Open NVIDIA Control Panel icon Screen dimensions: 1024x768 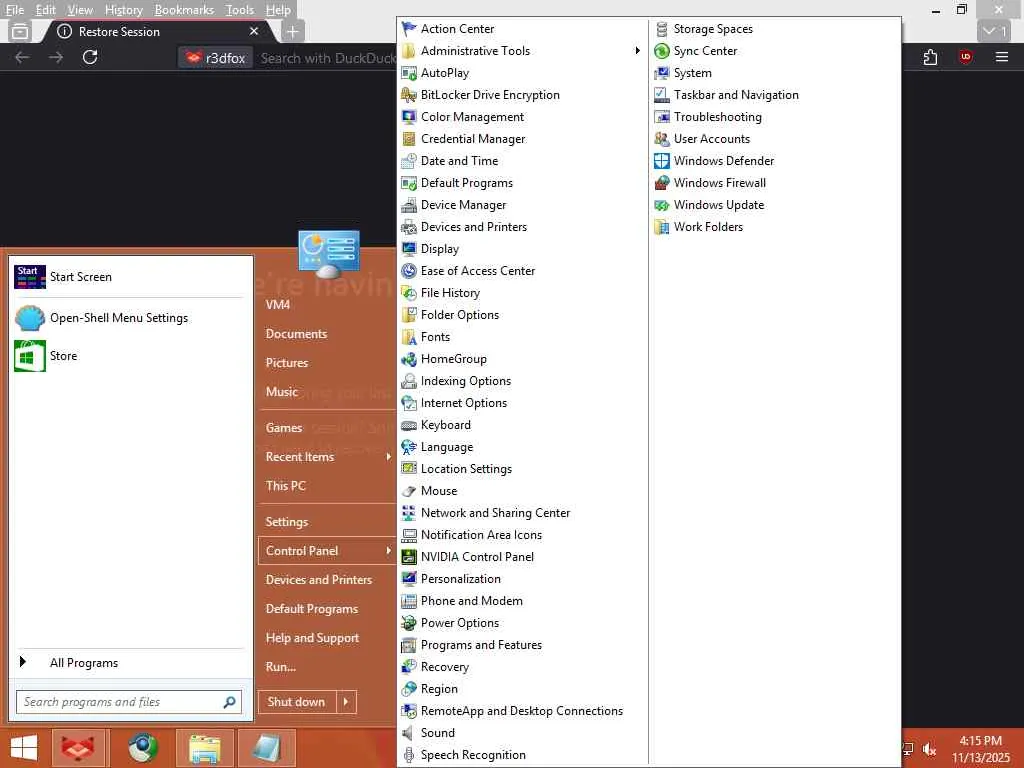409,557
